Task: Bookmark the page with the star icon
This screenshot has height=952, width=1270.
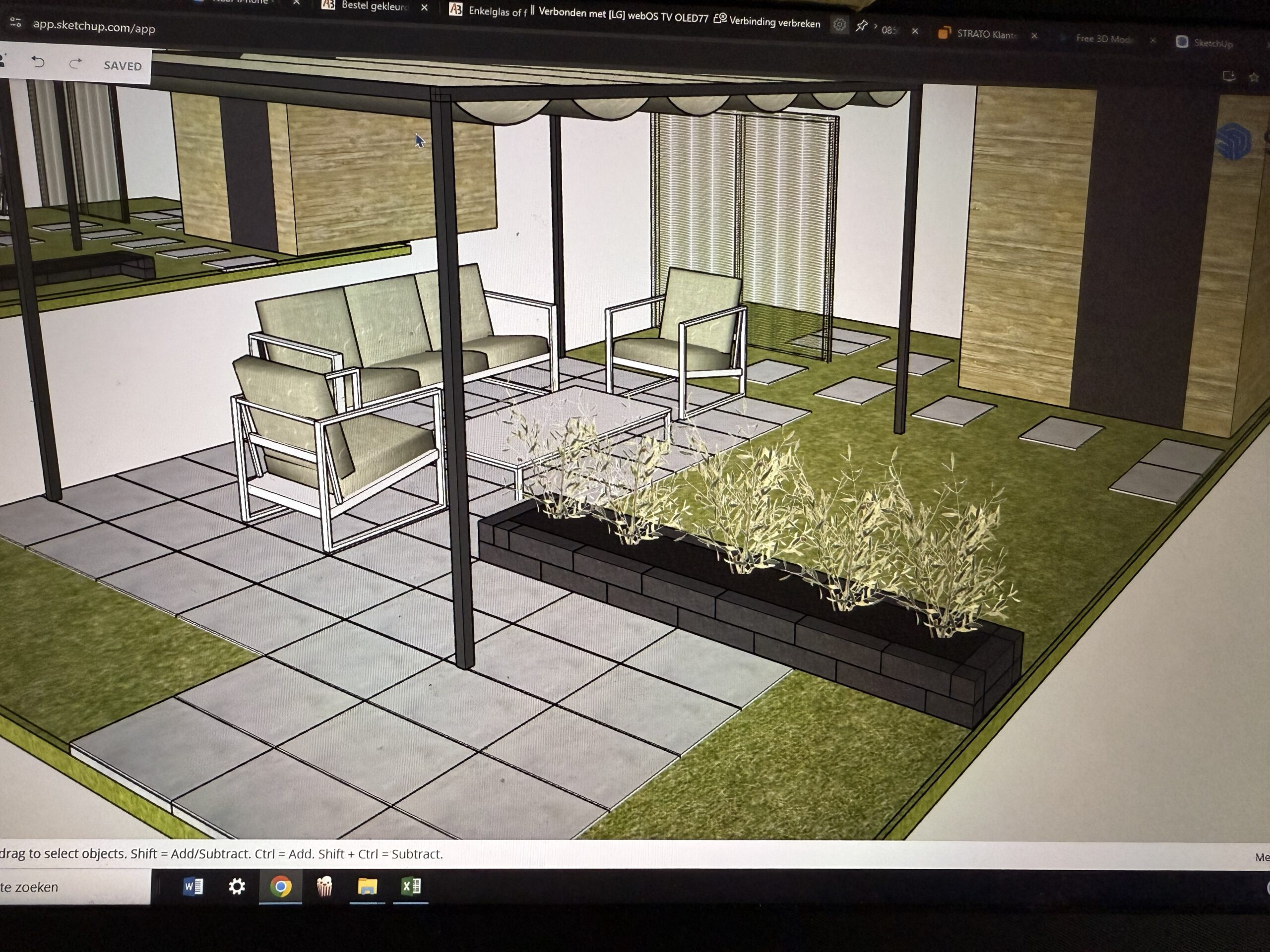Action: click(x=1253, y=77)
